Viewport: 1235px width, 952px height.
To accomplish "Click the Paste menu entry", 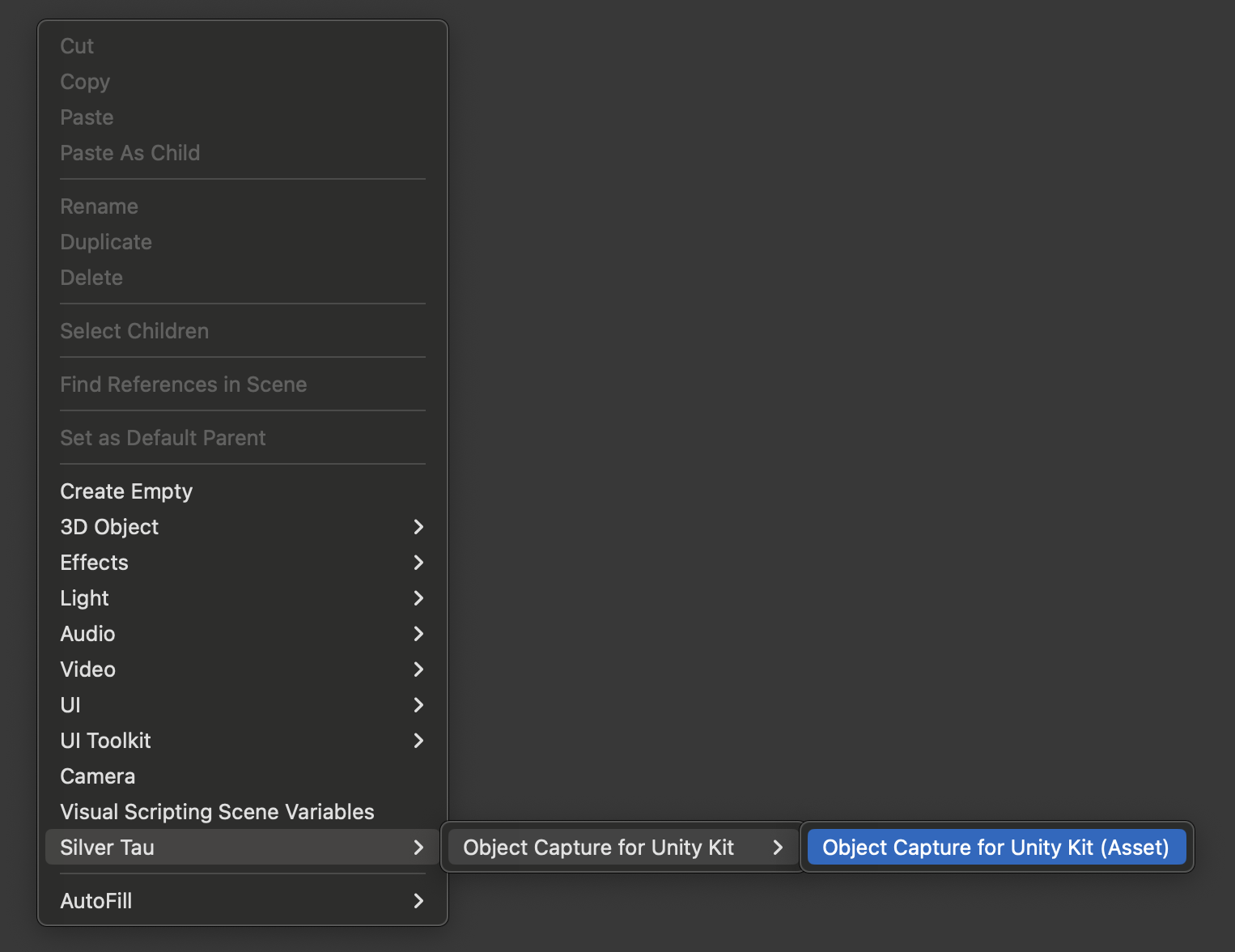I will pyautogui.click(x=243, y=117).
